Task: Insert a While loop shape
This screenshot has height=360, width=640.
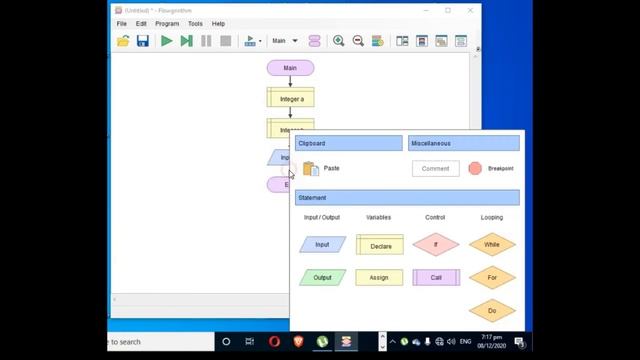Action: tap(492, 244)
